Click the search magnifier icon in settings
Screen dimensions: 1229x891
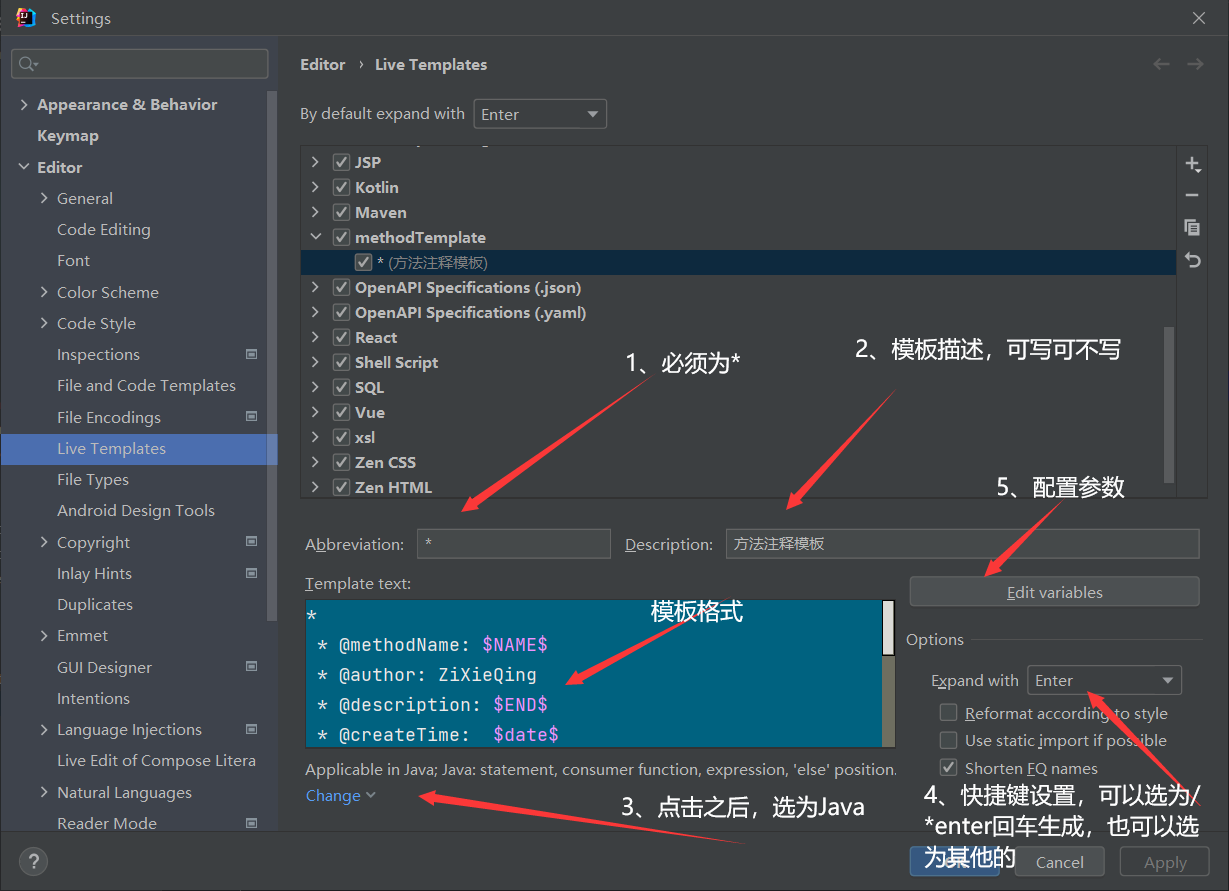28,64
